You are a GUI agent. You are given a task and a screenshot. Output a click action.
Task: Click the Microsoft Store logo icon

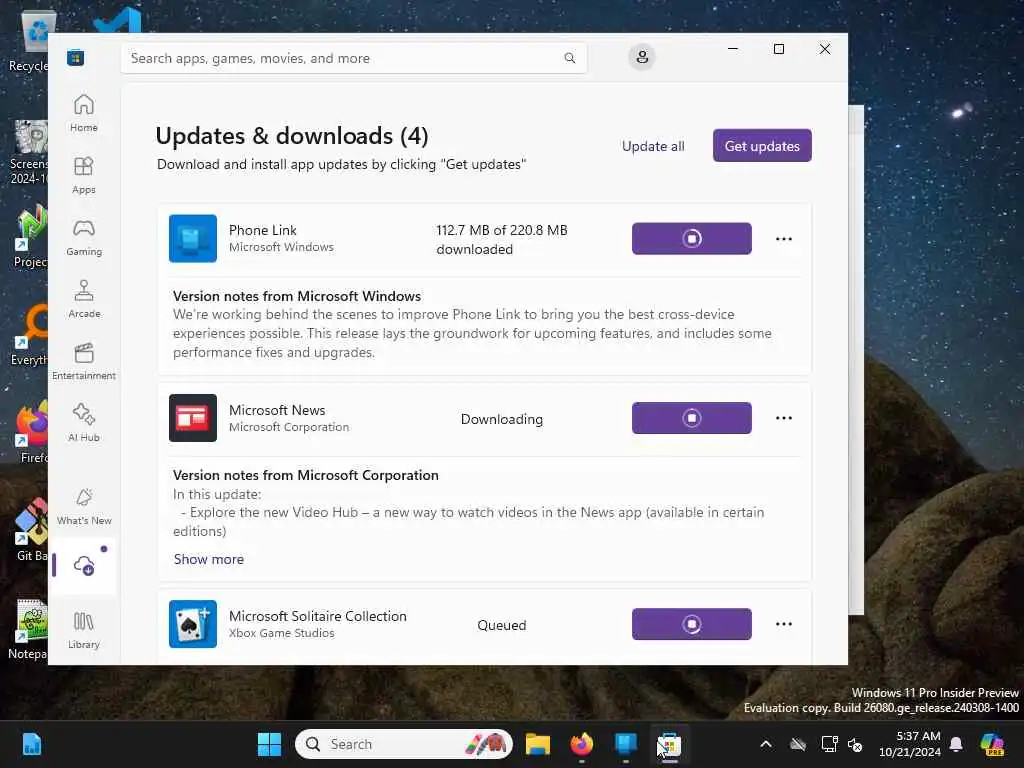pyautogui.click(x=75, y=57)
